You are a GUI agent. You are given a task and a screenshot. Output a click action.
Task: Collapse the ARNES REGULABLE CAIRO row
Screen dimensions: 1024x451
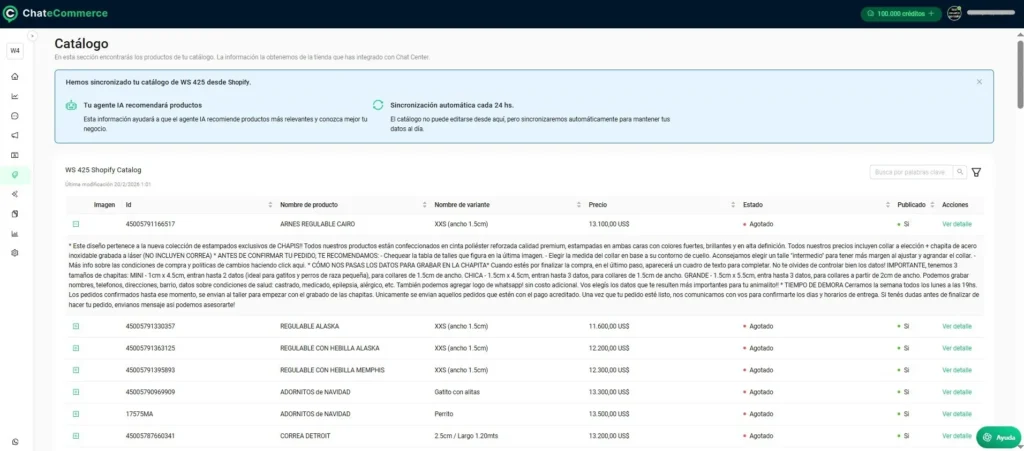76,224
